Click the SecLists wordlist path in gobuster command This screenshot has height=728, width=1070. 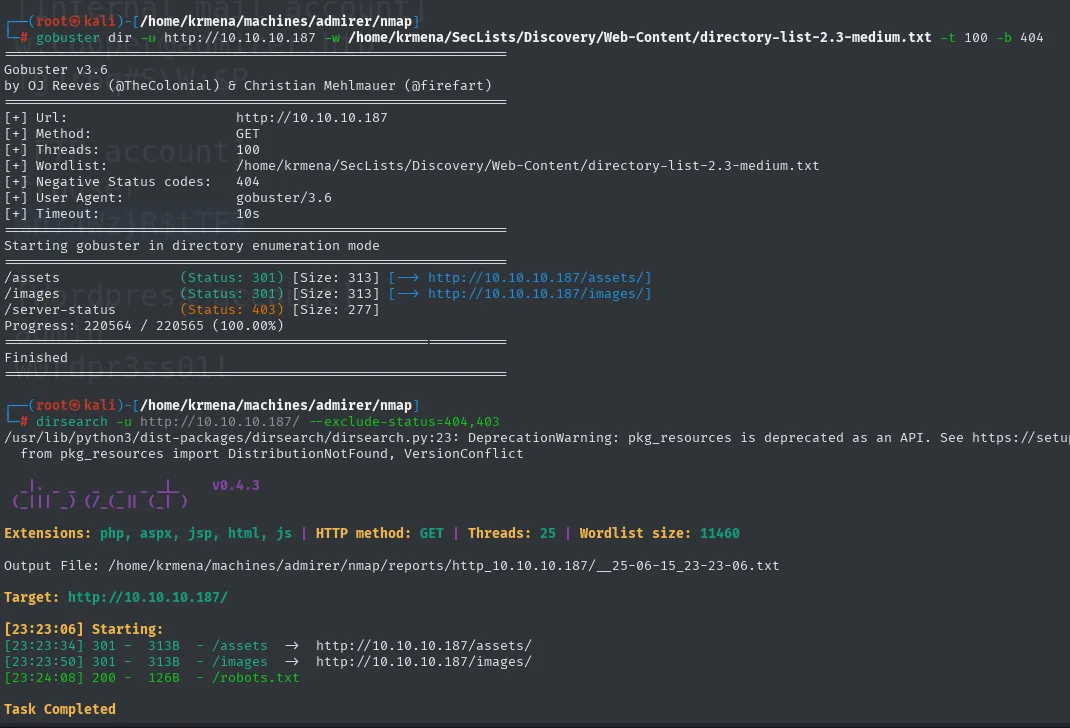[x=639, y=38]
